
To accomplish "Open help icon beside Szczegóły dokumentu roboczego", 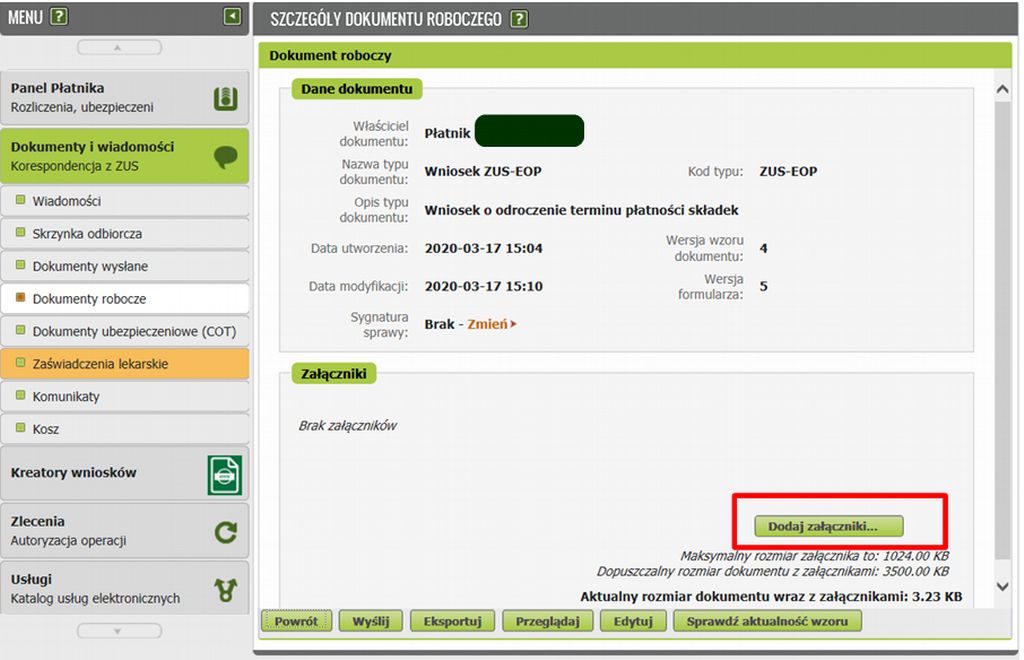I will [x=518, y=19].
